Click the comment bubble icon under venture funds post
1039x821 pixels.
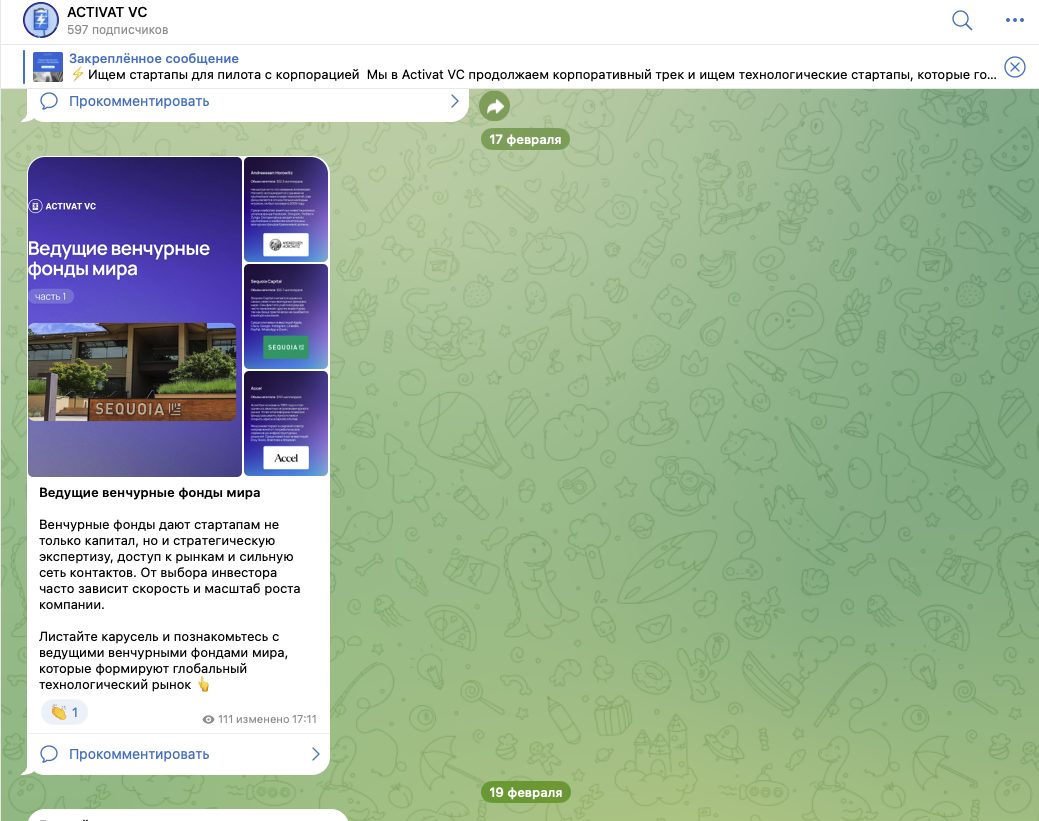tap(49, 754)
